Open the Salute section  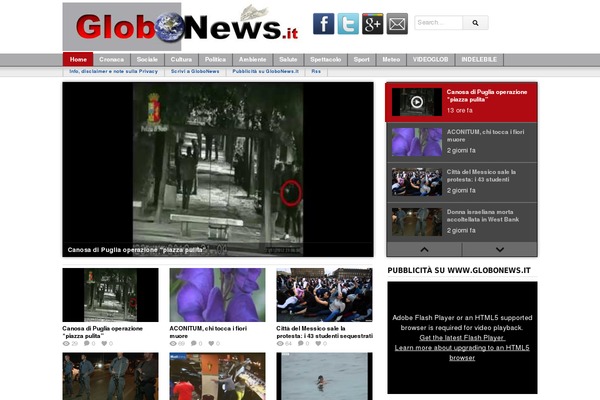tap(288, 60)
